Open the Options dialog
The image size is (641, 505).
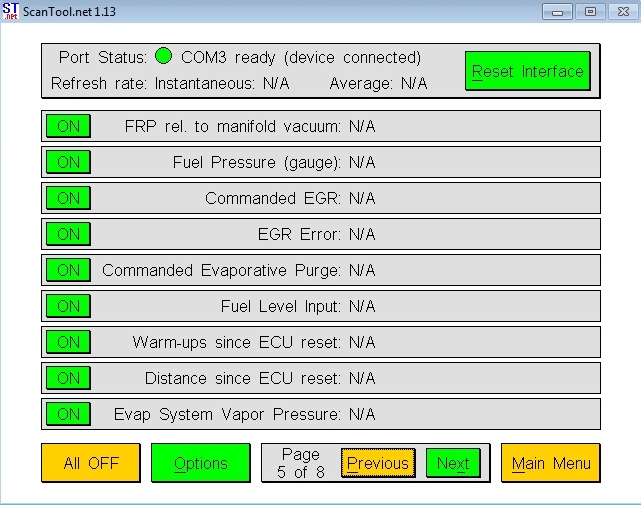click(201, 463)
